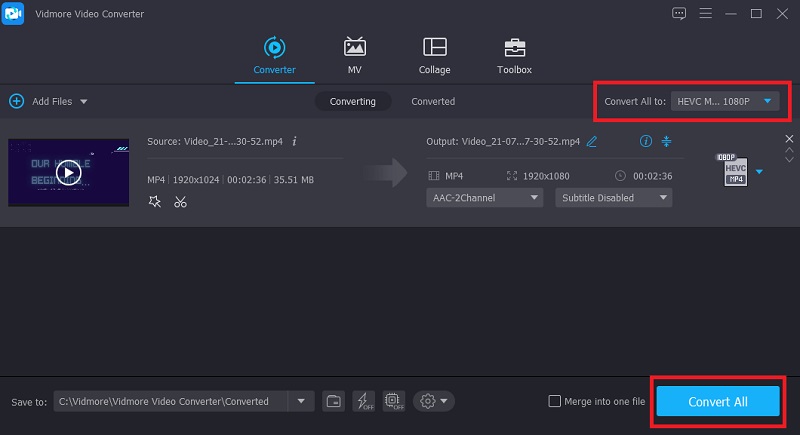
Task: Toggle the lightning high-speed conversion switch
Action: click(364, 401)
